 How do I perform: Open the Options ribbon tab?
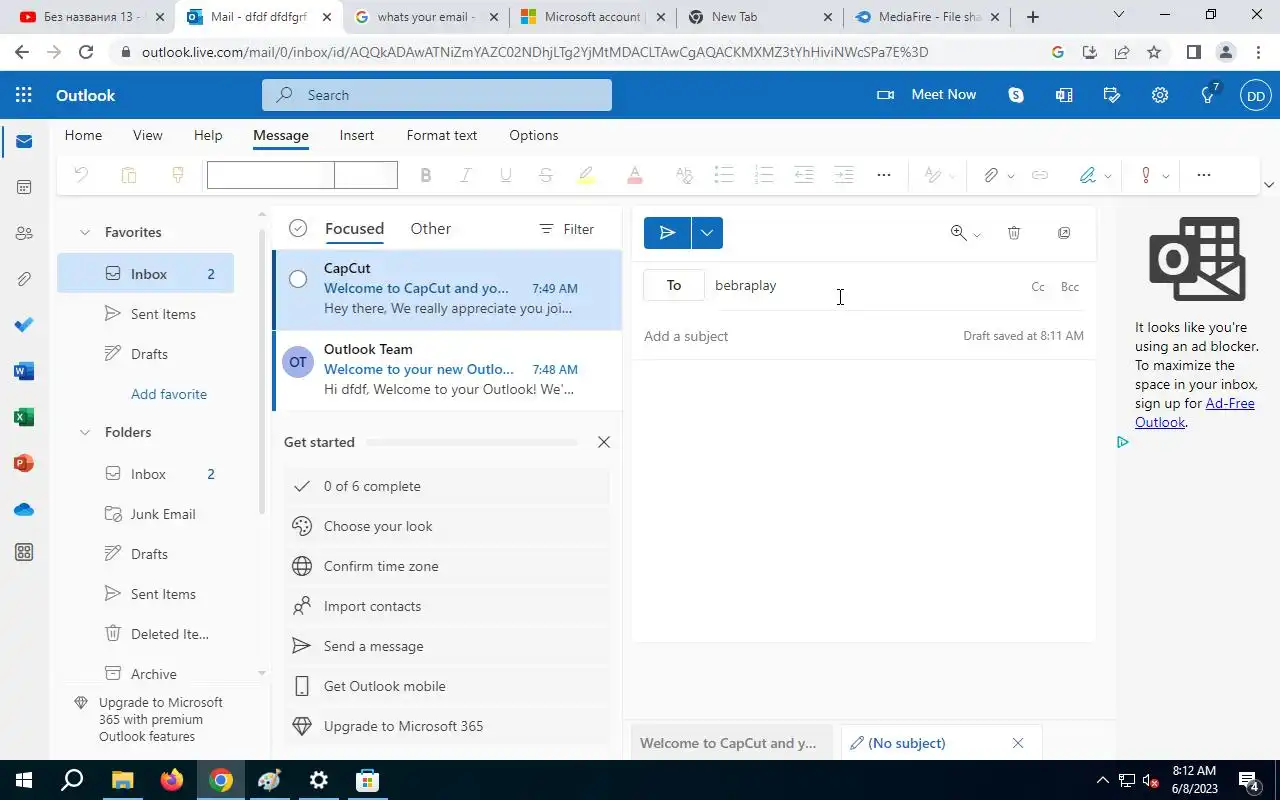(x=534, y=135)
